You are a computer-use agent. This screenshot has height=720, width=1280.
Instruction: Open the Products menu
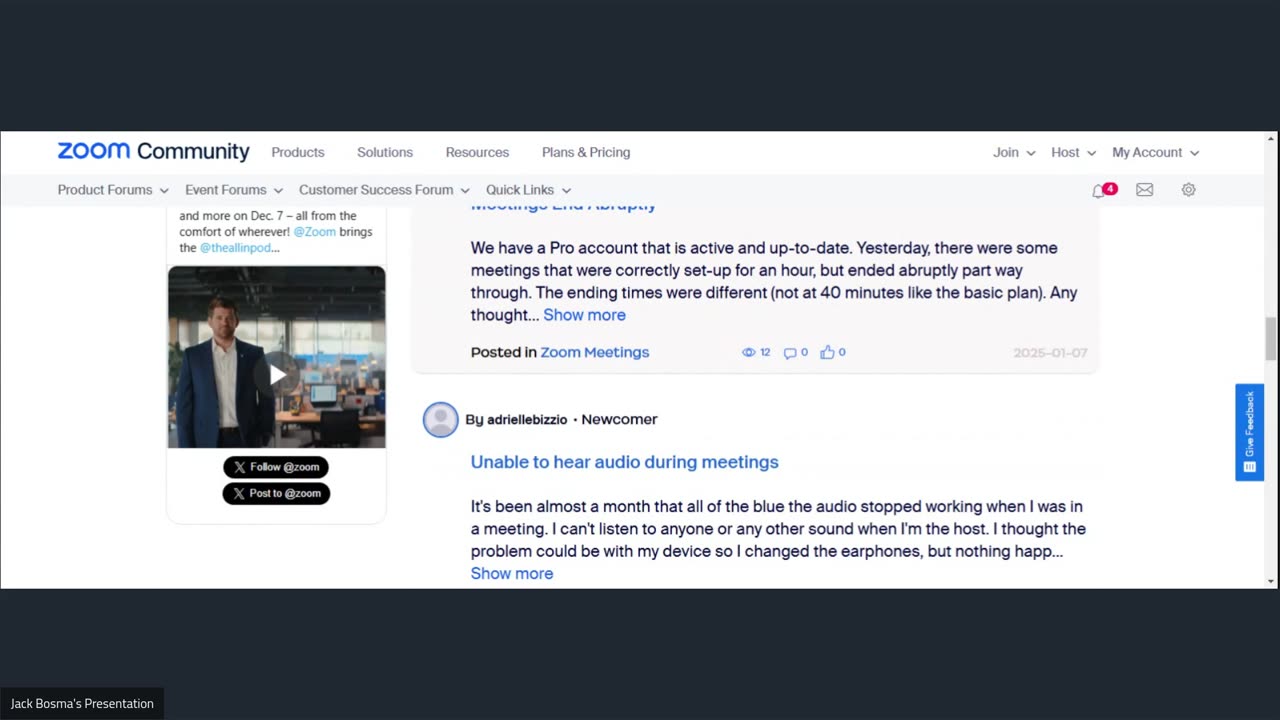(x=298, y=152)
